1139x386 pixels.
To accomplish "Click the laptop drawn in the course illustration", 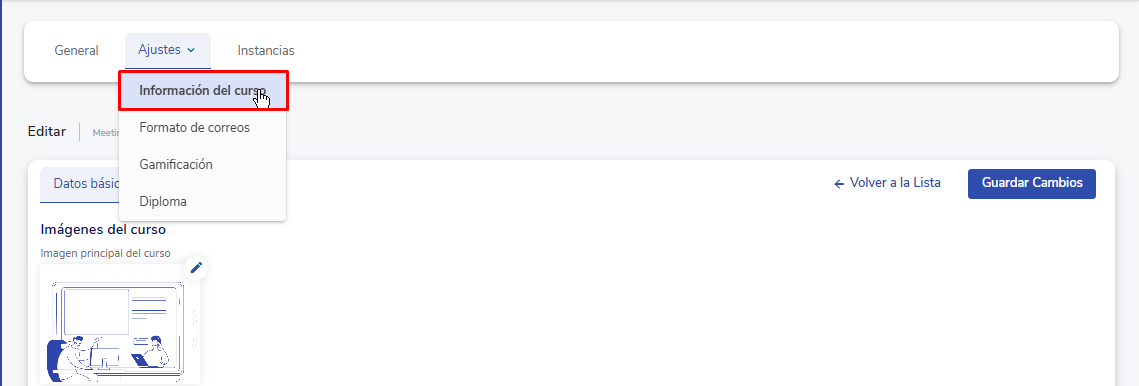I will point(139,359).
